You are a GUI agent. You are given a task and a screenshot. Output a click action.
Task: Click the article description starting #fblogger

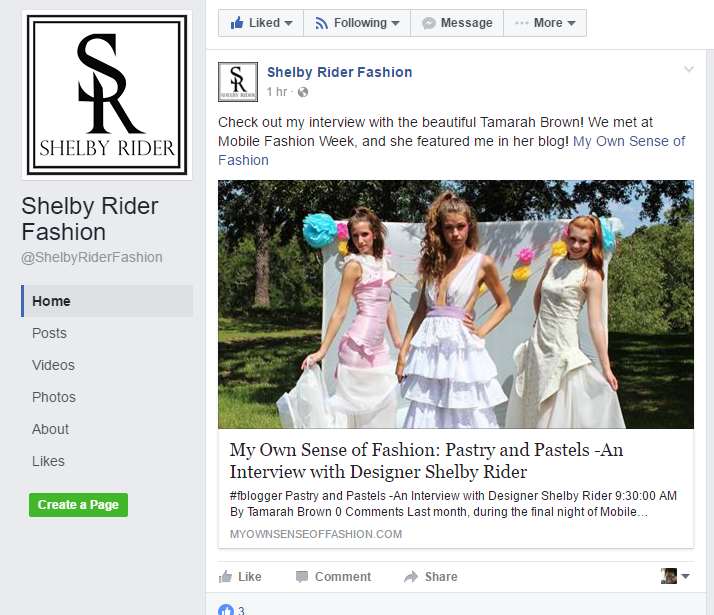click(453, 503)
